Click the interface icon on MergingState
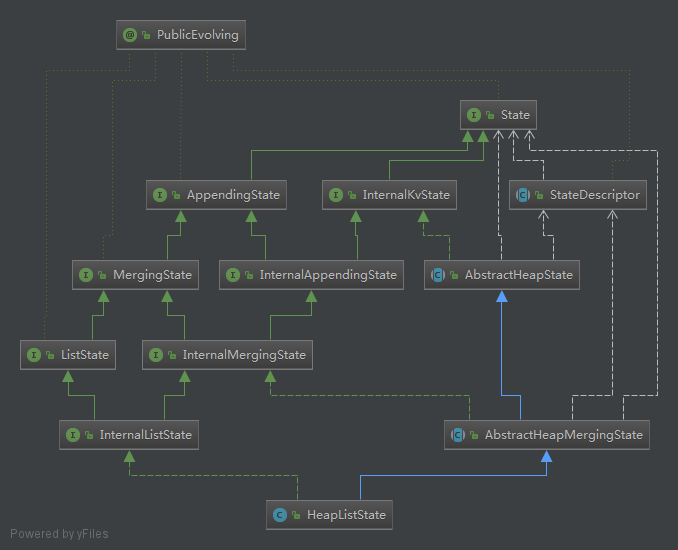Image resolution: width=678 pixels, height=550 pixels. pyautogui.click(x=86, y=275)
